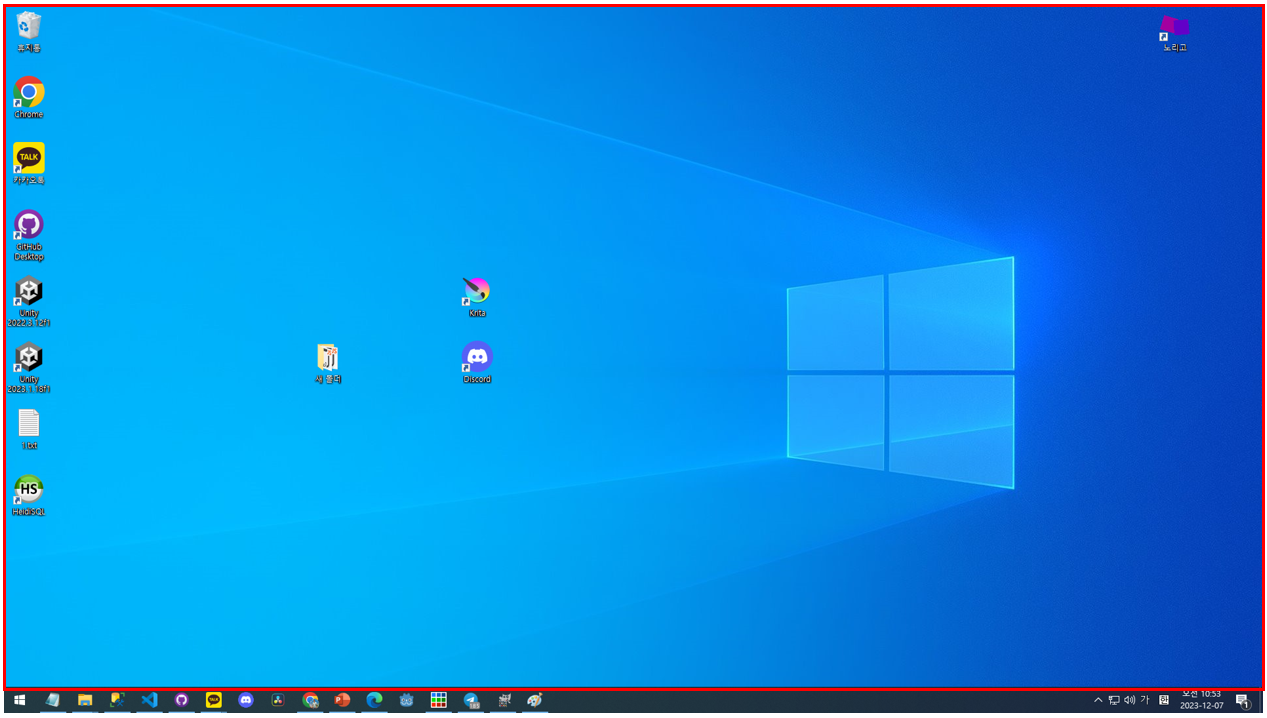Select the HeidiSQL desktop shortcut
The image size is (1267, 718).
[x=29, y=494]
